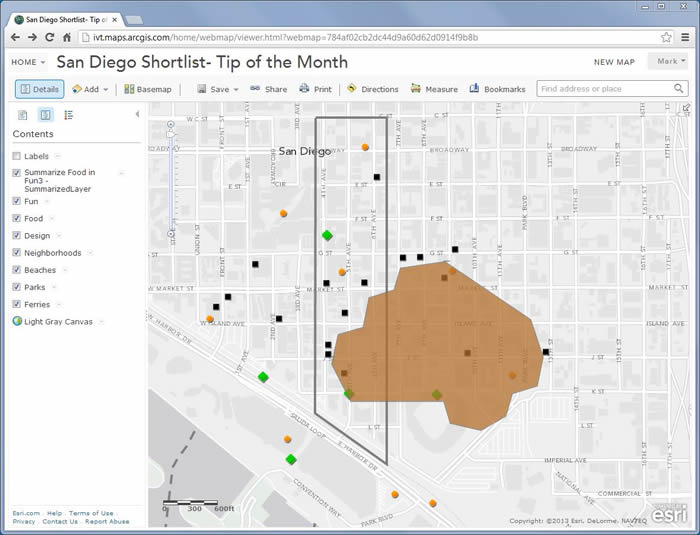Viewport: 700px width, 535px height.
Task: Click the green diamond near Convention Way
Action: (291, 459)
